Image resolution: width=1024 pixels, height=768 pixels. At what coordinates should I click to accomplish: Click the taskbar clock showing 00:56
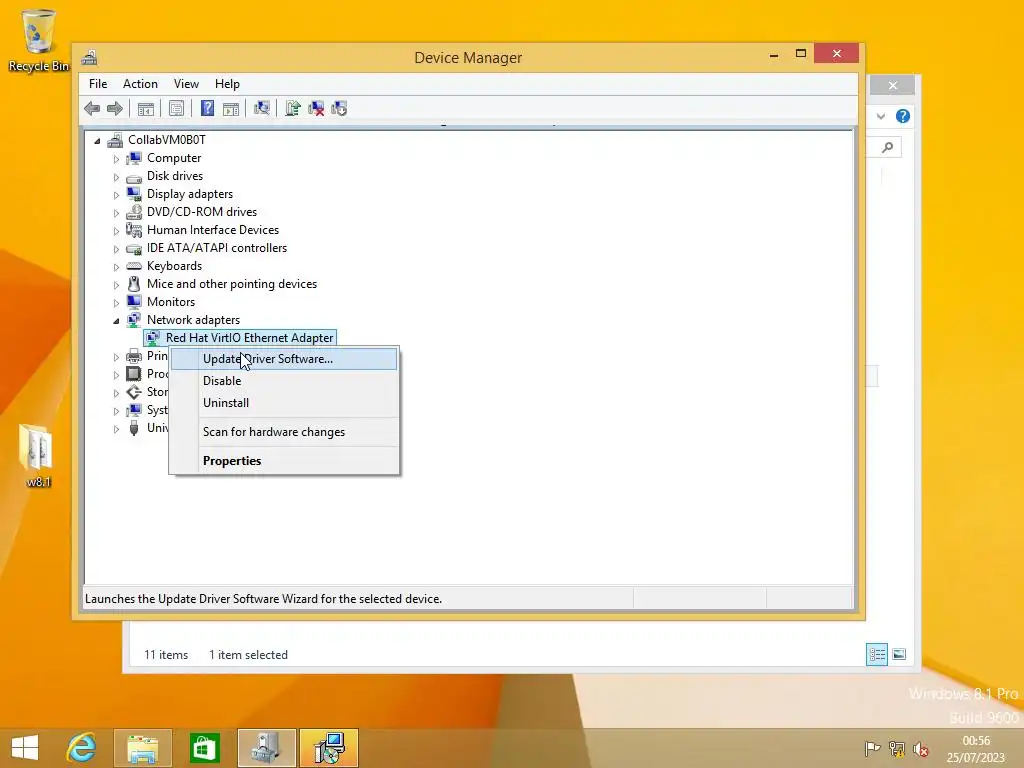(x=976, y=741)
